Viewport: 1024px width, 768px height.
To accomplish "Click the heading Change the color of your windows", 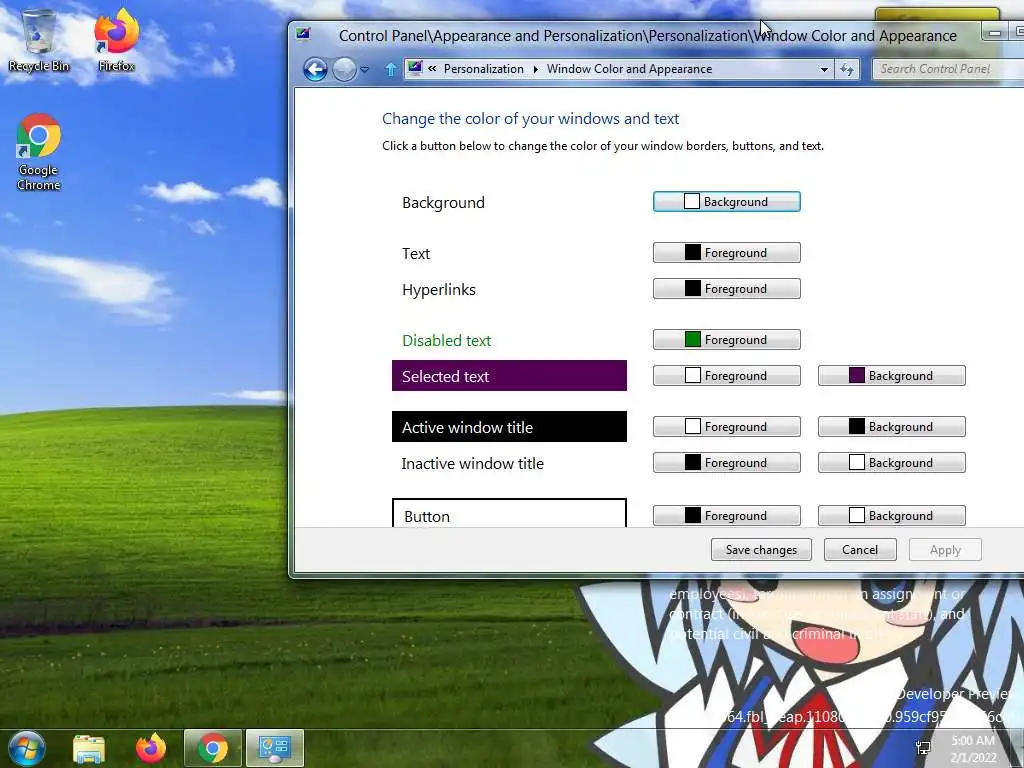I will coord(530,118).
